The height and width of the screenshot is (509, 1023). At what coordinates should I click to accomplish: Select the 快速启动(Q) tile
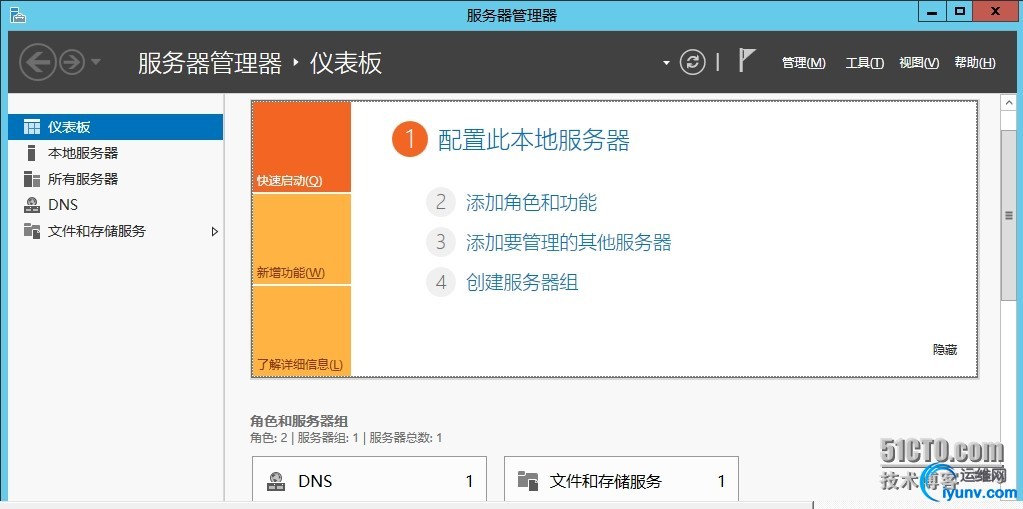click(301, 147)
